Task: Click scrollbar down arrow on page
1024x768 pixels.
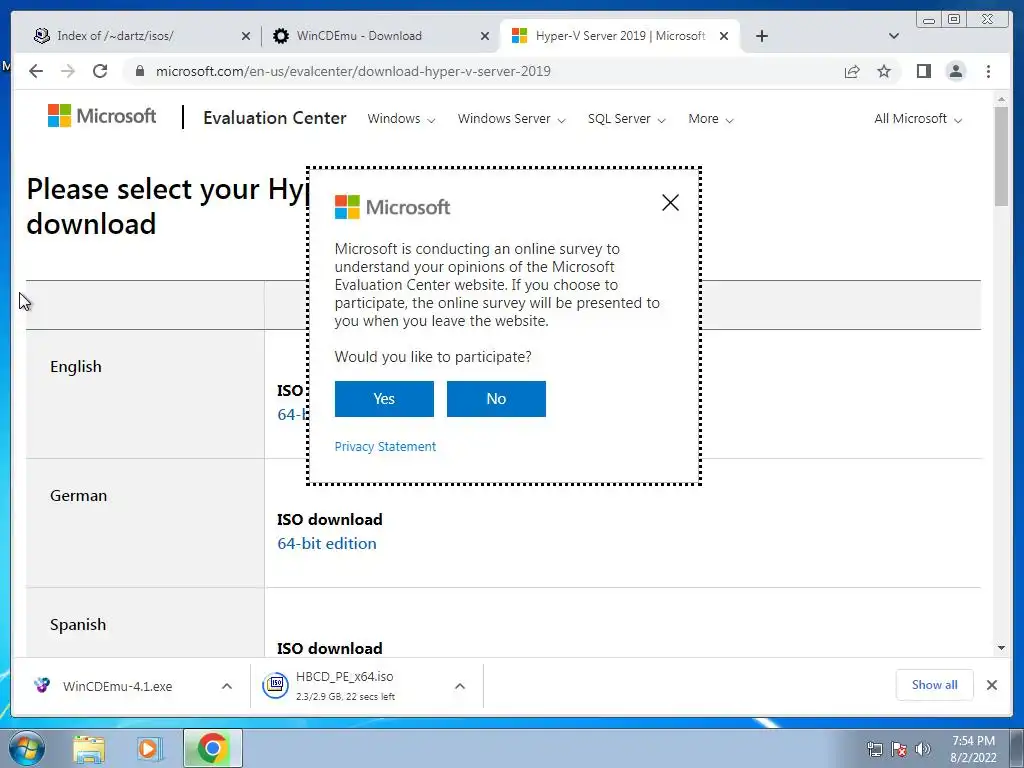Action: click(x=1001, y=648)
